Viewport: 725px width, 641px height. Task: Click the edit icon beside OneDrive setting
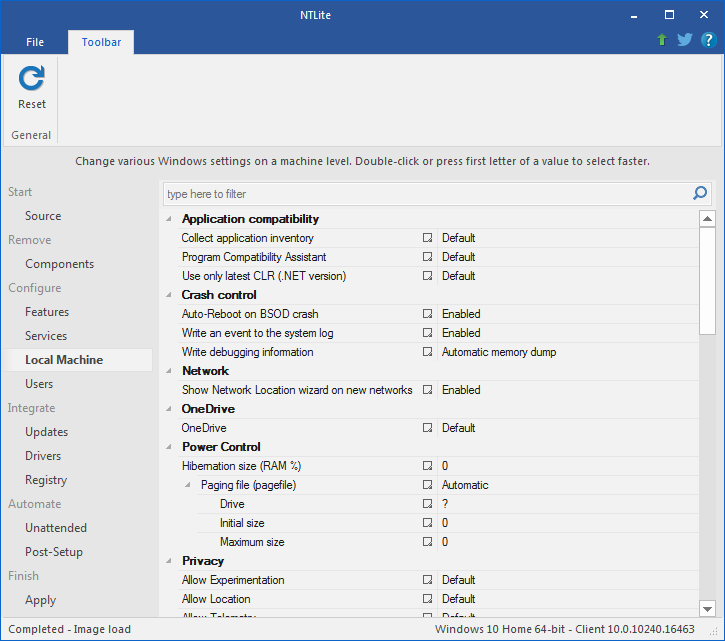(x=427, y=428)
